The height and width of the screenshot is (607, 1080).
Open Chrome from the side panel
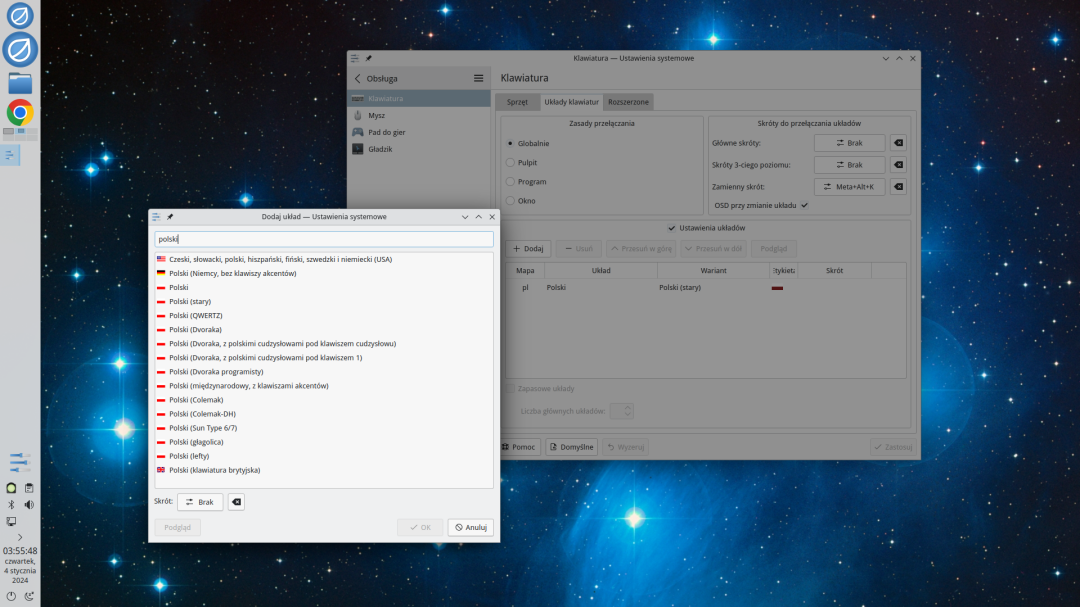tap(20, 112)
